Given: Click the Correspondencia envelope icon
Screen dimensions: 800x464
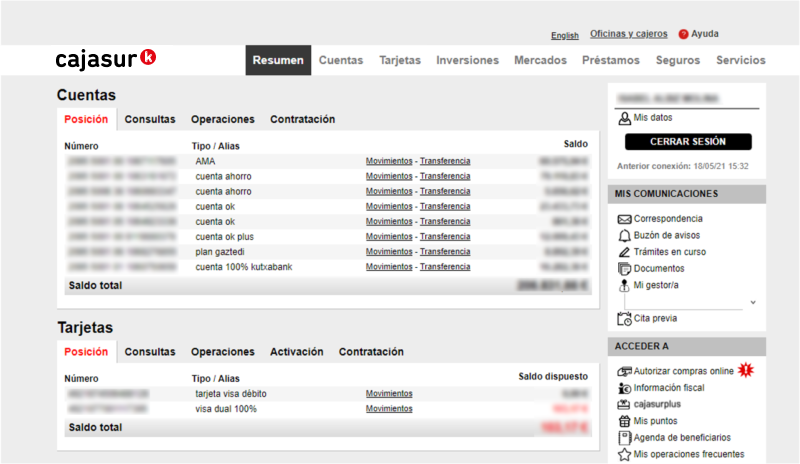Looking at the screenshot, I should pos(624,219).
